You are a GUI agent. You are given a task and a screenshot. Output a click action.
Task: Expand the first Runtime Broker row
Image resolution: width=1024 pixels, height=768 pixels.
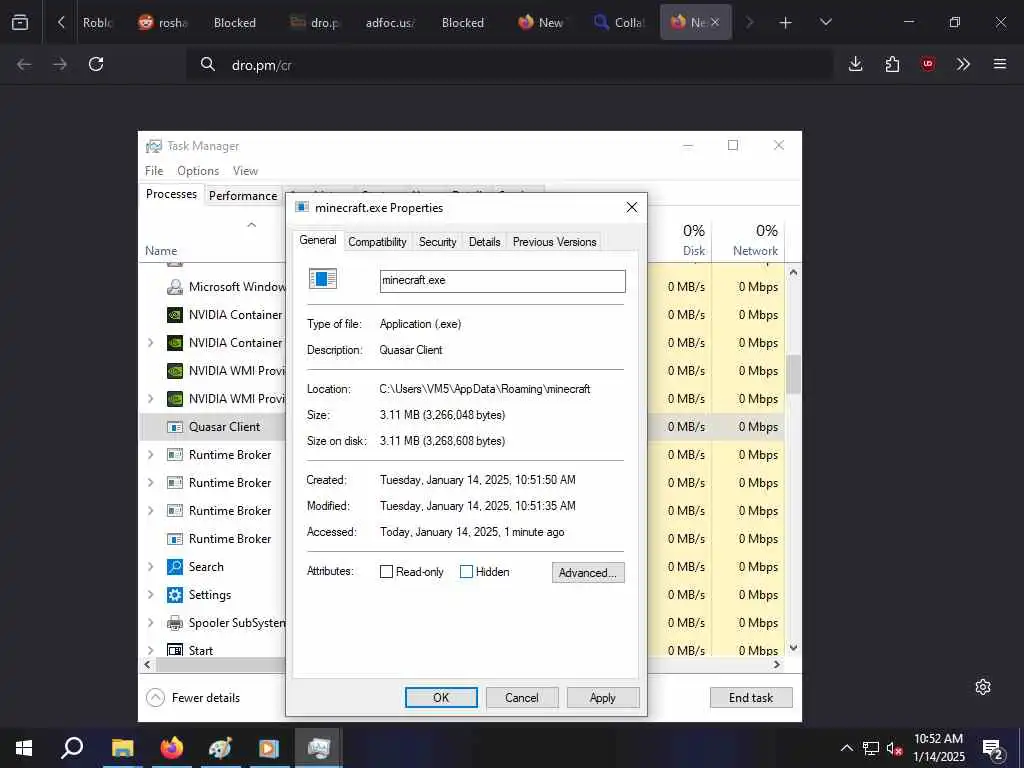[x=151, y=455]
